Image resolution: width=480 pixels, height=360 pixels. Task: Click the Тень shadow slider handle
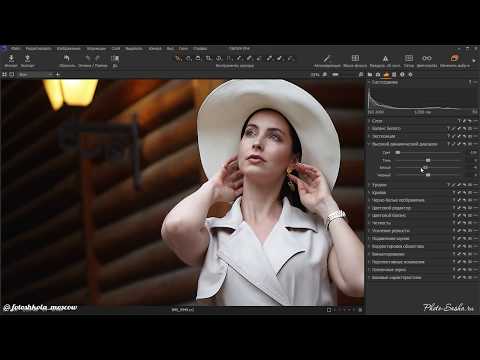coord(428,160)
